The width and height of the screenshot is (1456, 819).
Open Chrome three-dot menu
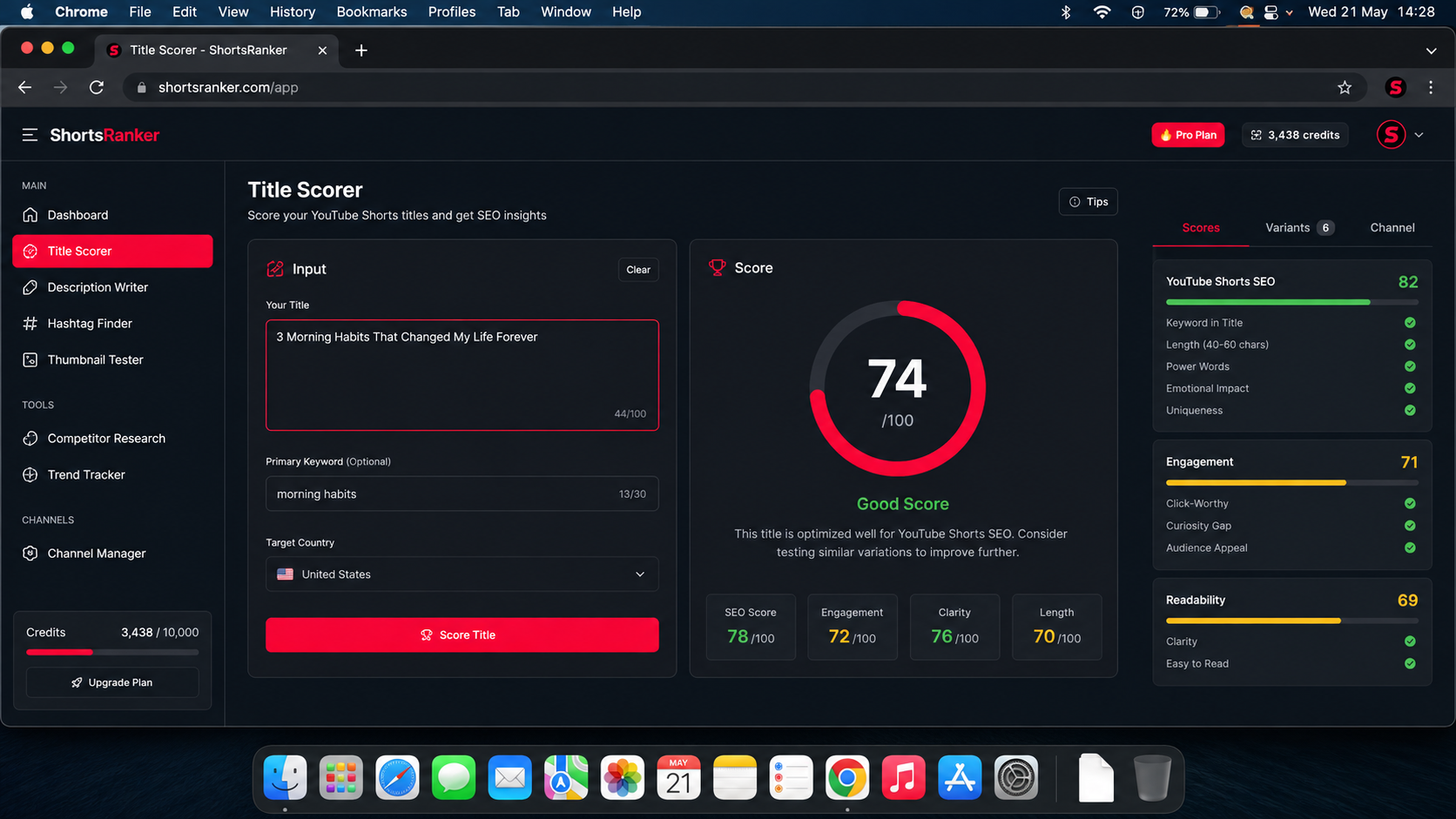pyautogui.click(x=1431, y=87)
